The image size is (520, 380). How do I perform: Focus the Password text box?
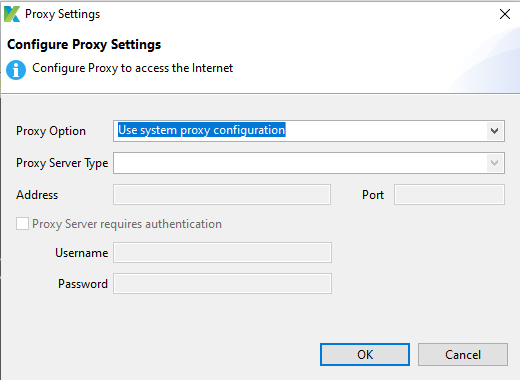222,284
